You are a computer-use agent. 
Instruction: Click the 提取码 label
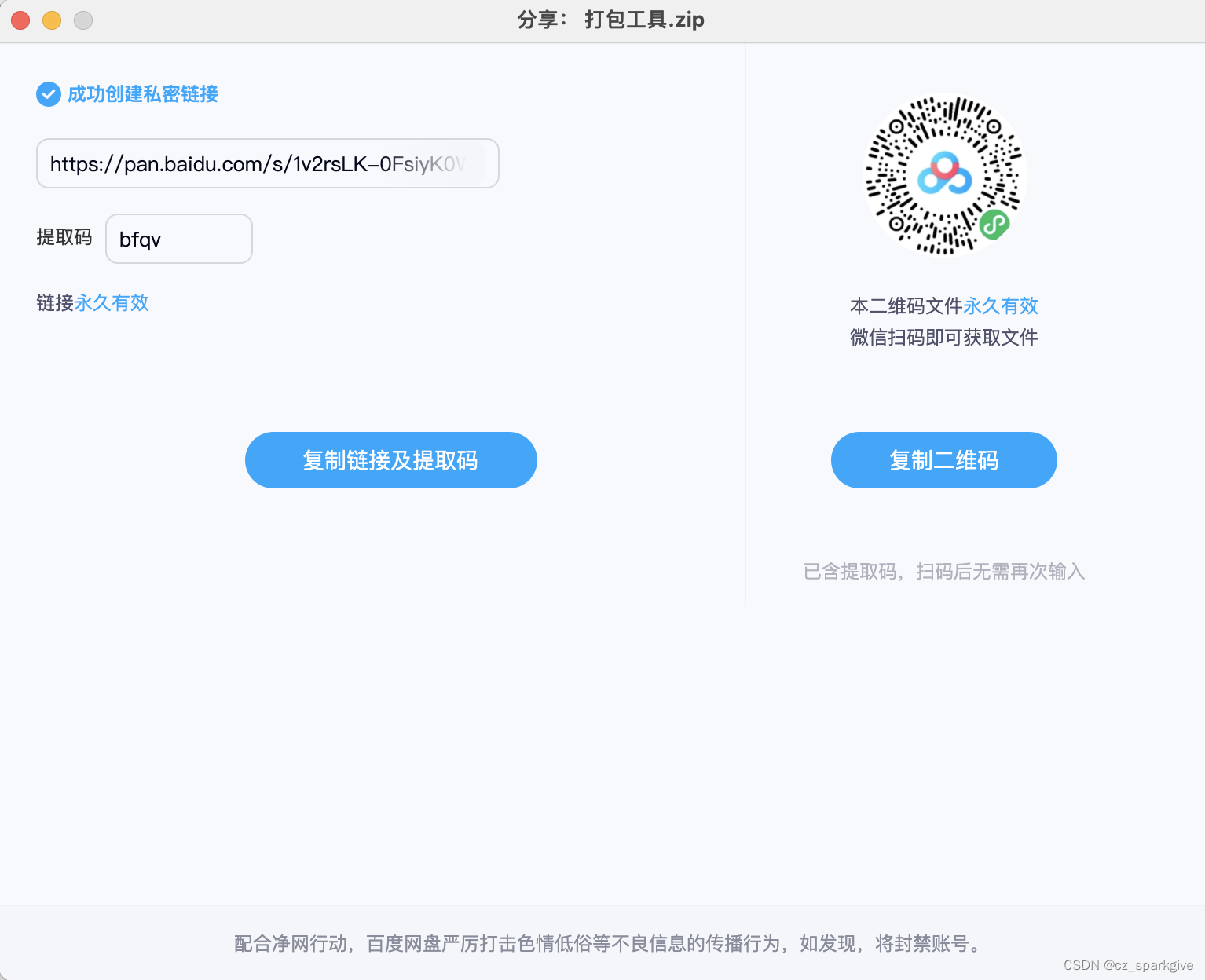click(x=65, y=238)
